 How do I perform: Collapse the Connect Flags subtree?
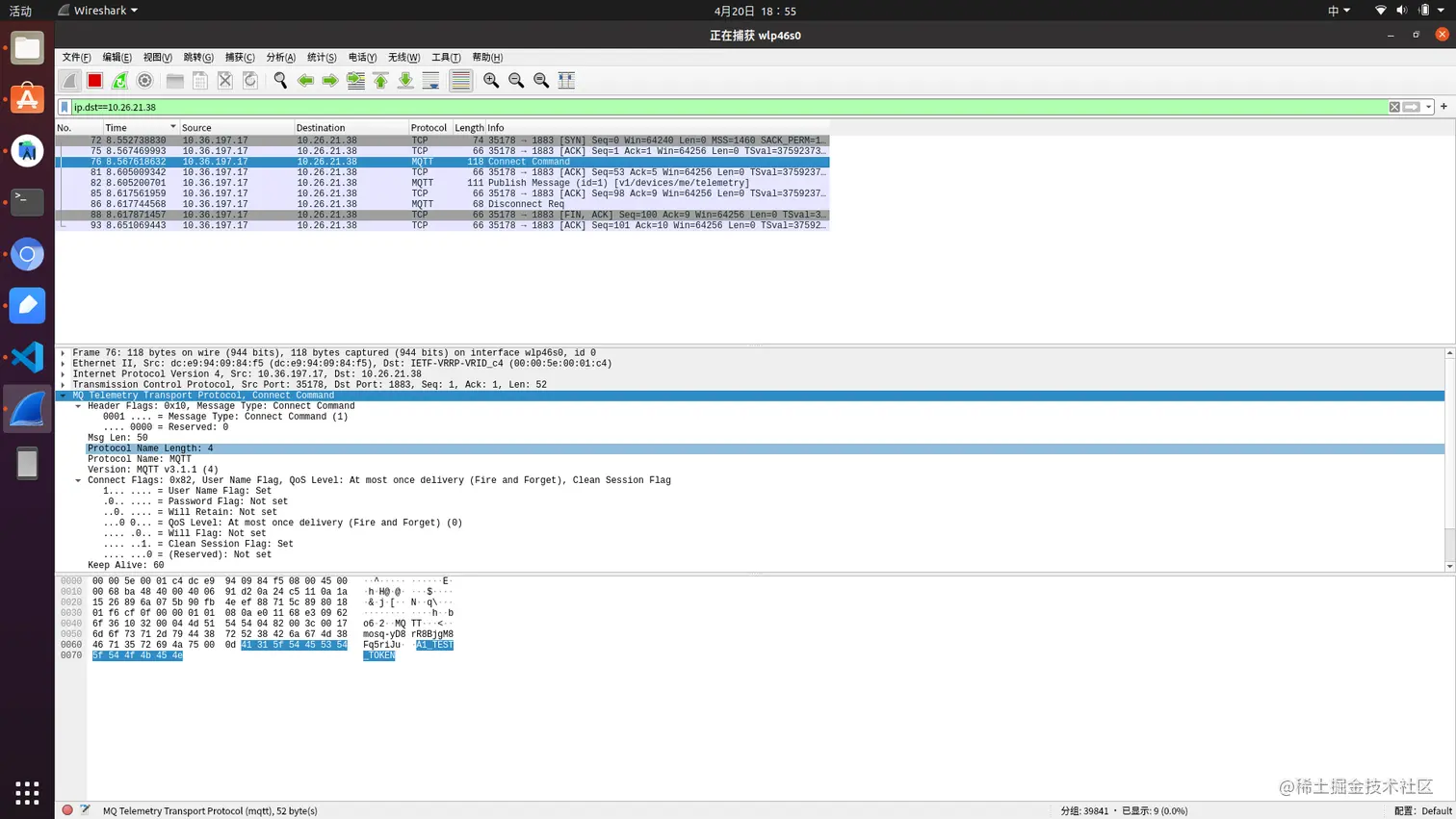tap(79, 480)
